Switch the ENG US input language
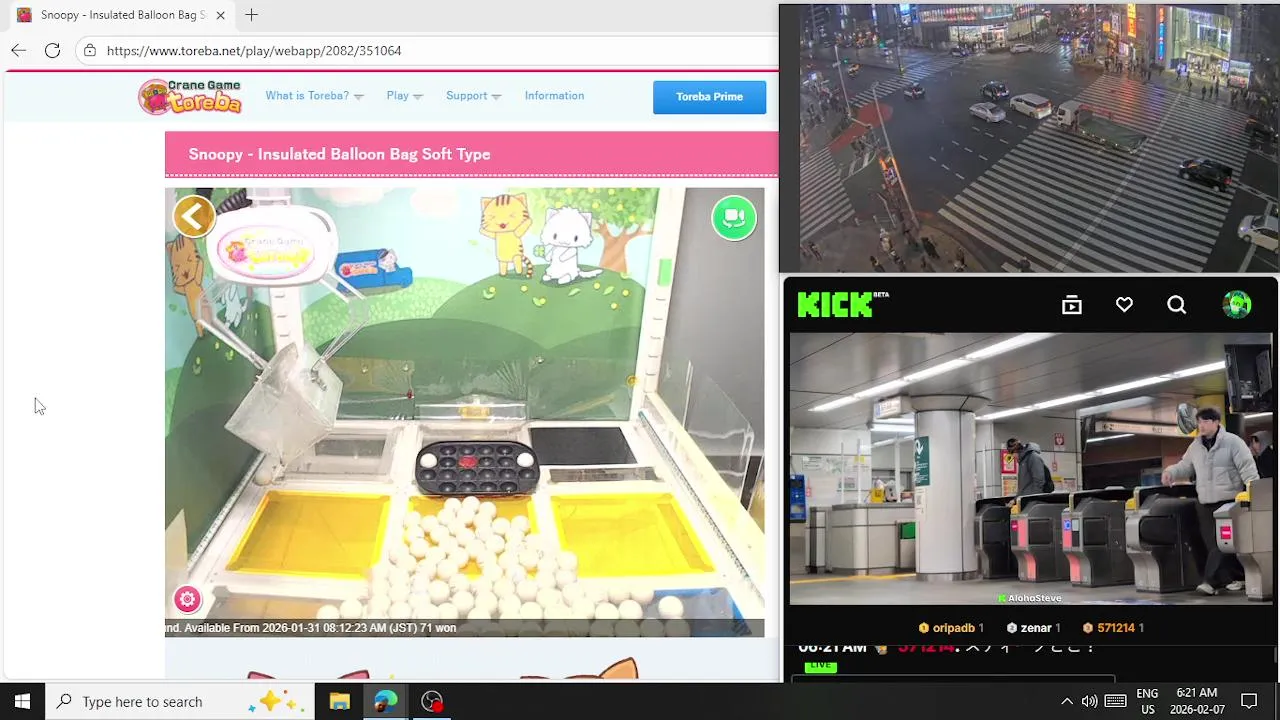 (1147, 701)
